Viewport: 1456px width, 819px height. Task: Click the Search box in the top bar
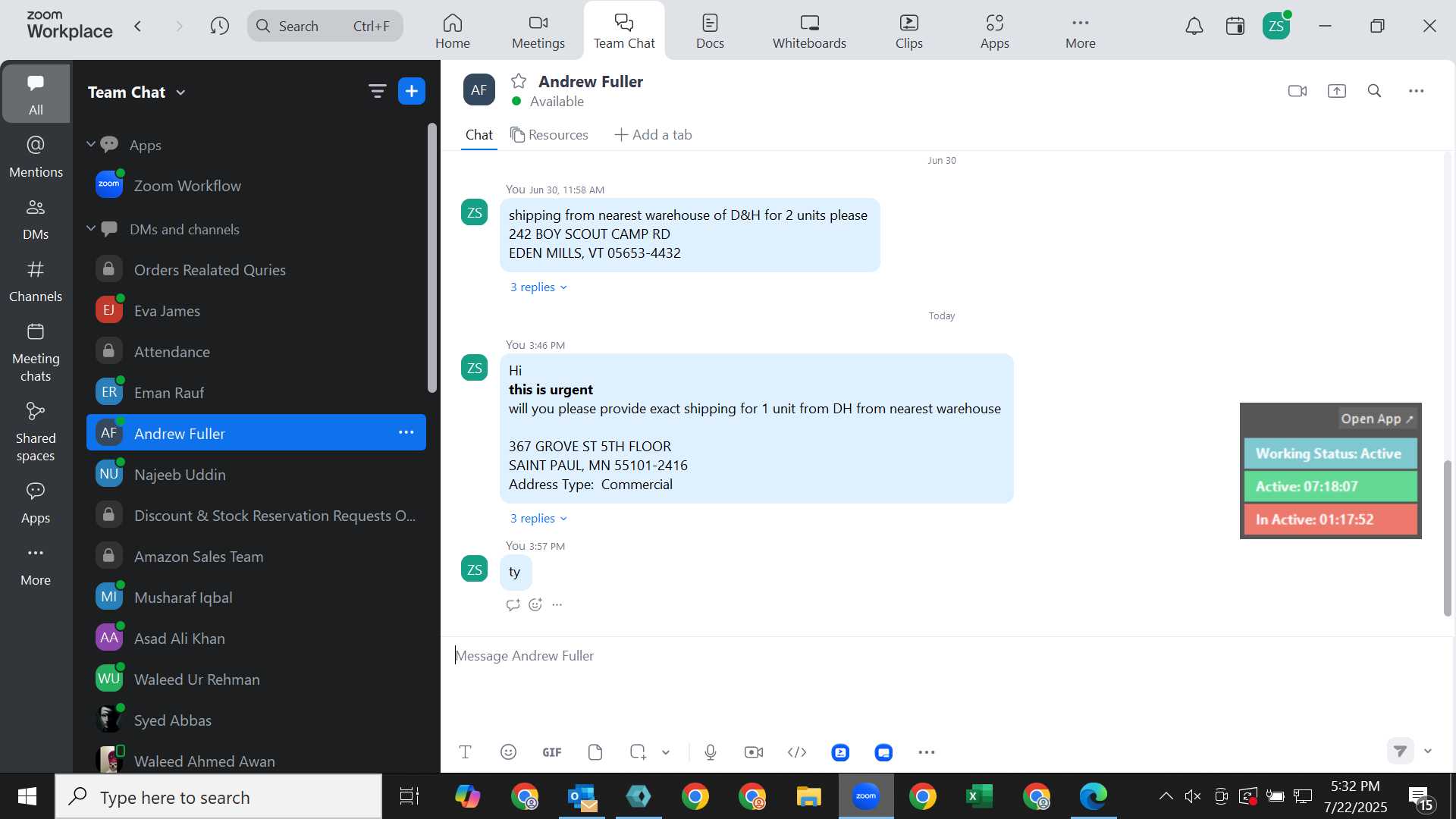325,27
